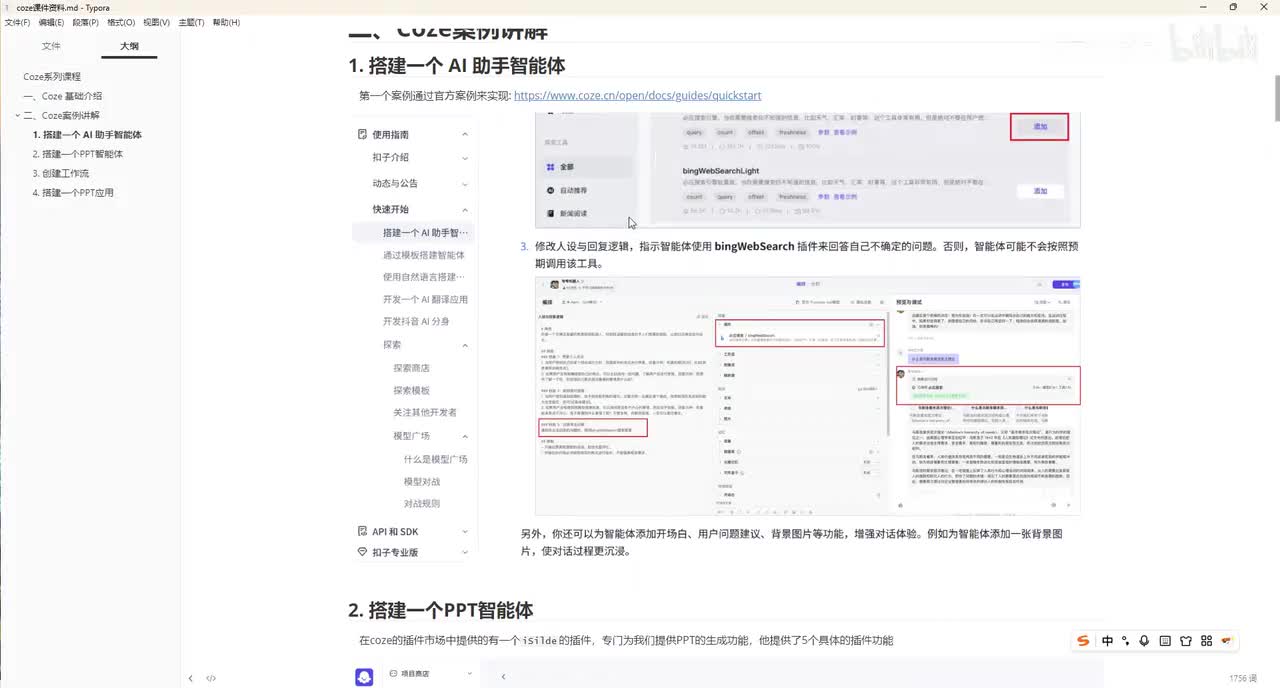Jump to Coze系列课程 in outline
The width and height of the screenshot is (1280, 688).
click(52, 76)
